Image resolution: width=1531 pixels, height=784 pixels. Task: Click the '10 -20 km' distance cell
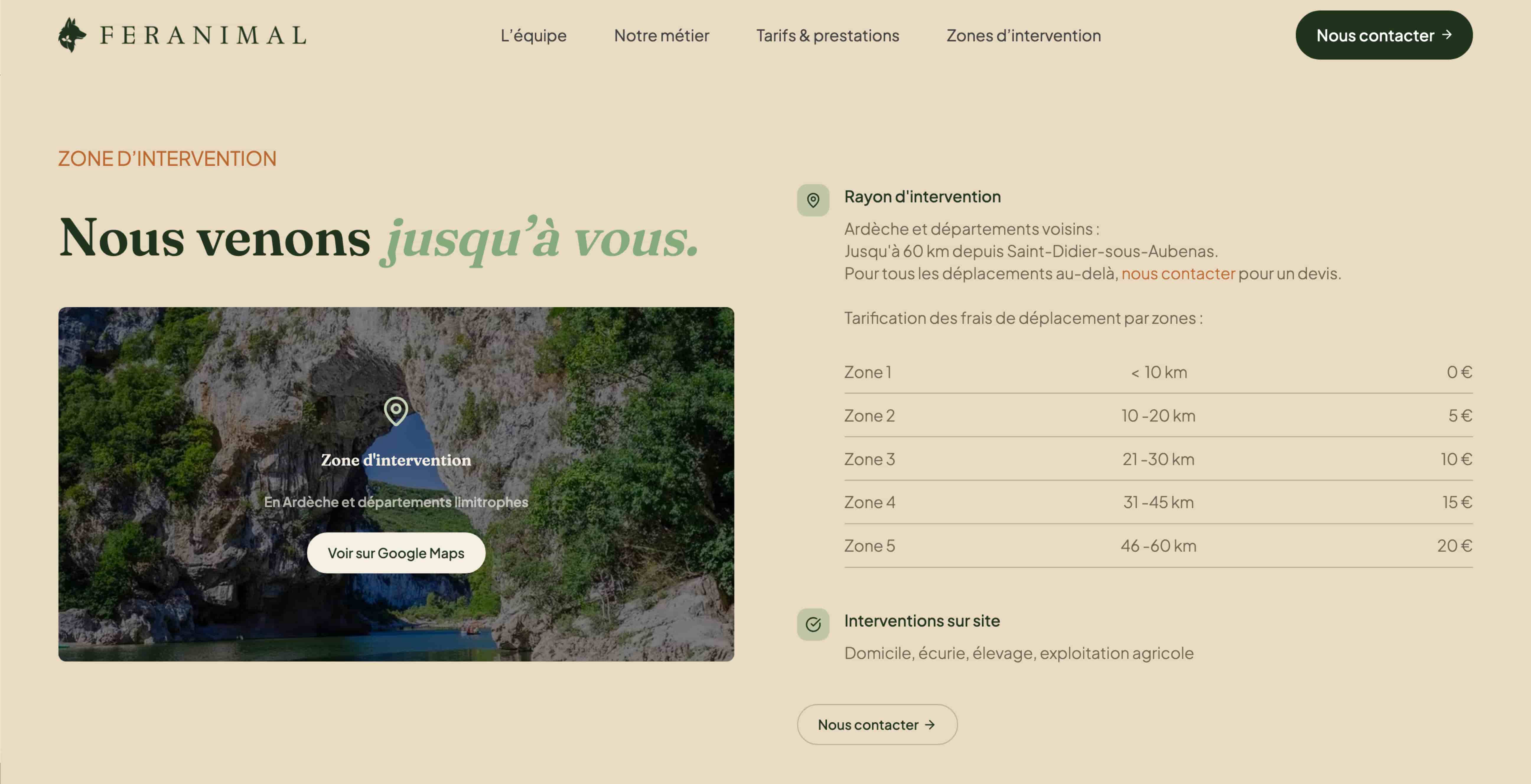[x=1158, y=415]
